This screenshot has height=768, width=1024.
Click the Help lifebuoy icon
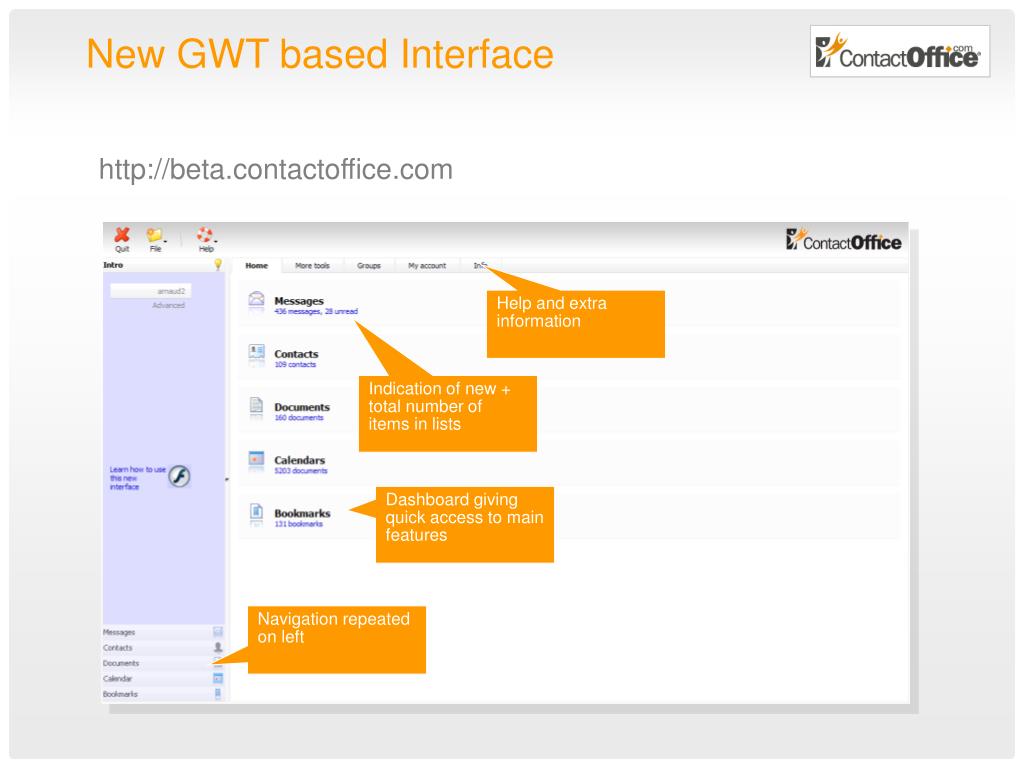point(205,234)
